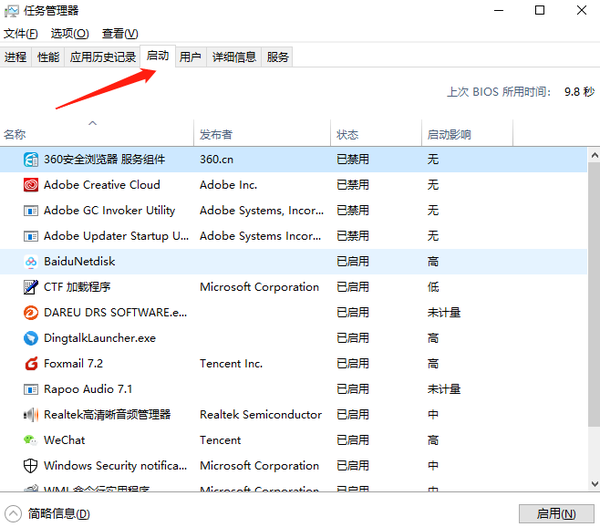Minimize the 任务管理器 window
The height and width of the screenshot is (527, 600).
(x=499, y=10)
